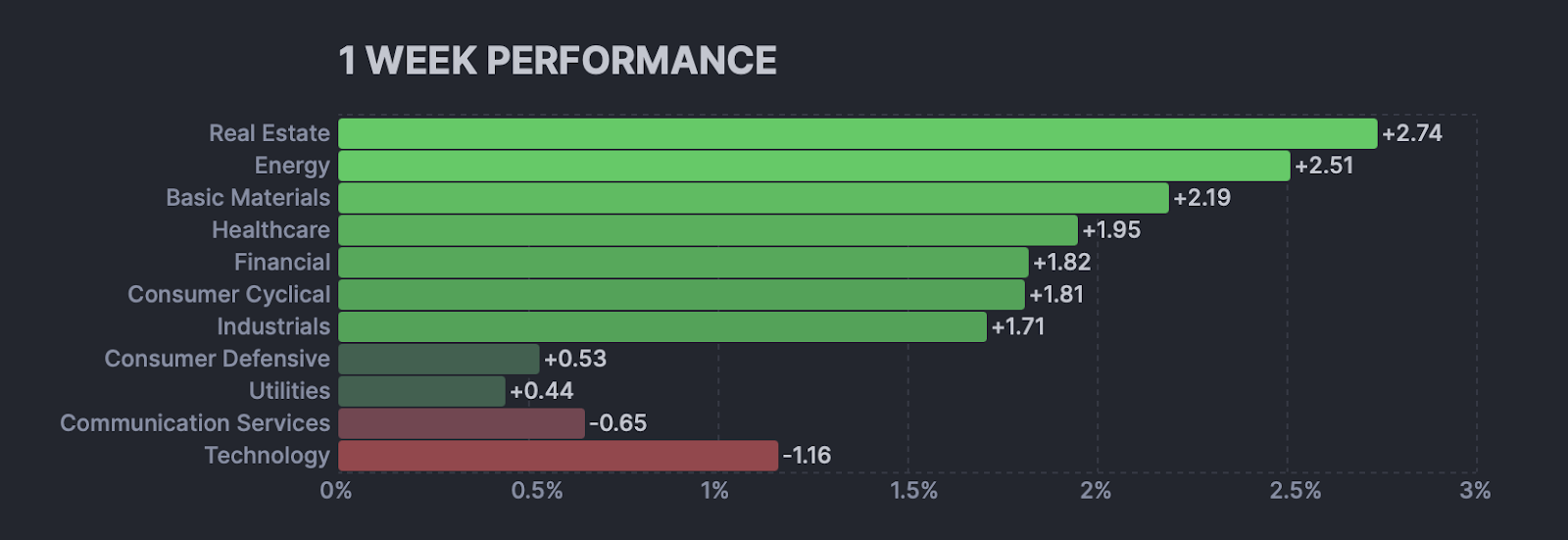Select the Basic Materials bar
The height and width of the screenshot is (540, 1568).
(x=753, y=198)
